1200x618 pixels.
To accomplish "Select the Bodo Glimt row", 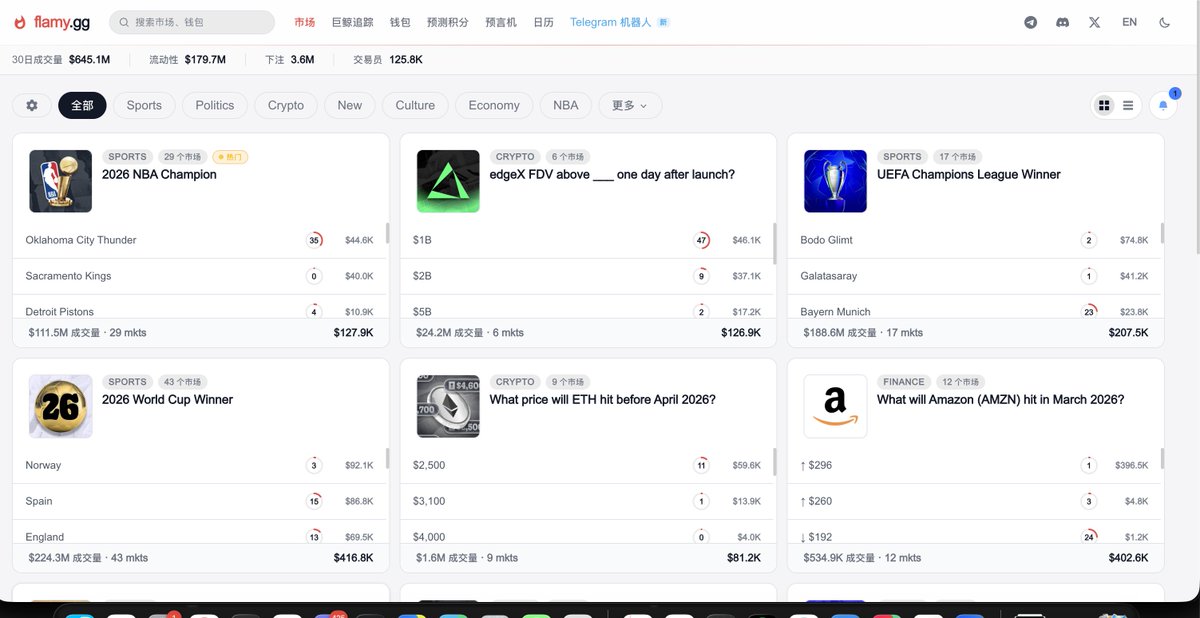I will pyautogui.click(x=974, y=240).
